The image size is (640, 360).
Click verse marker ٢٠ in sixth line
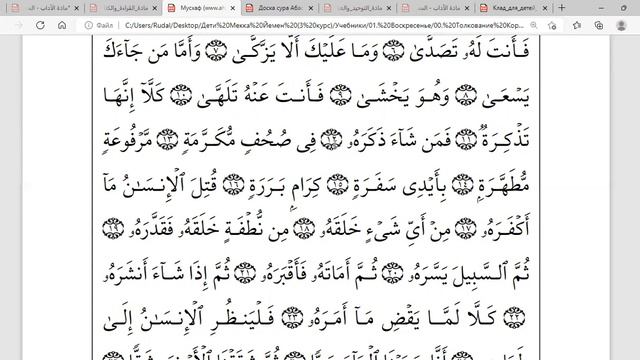[393, 273]
